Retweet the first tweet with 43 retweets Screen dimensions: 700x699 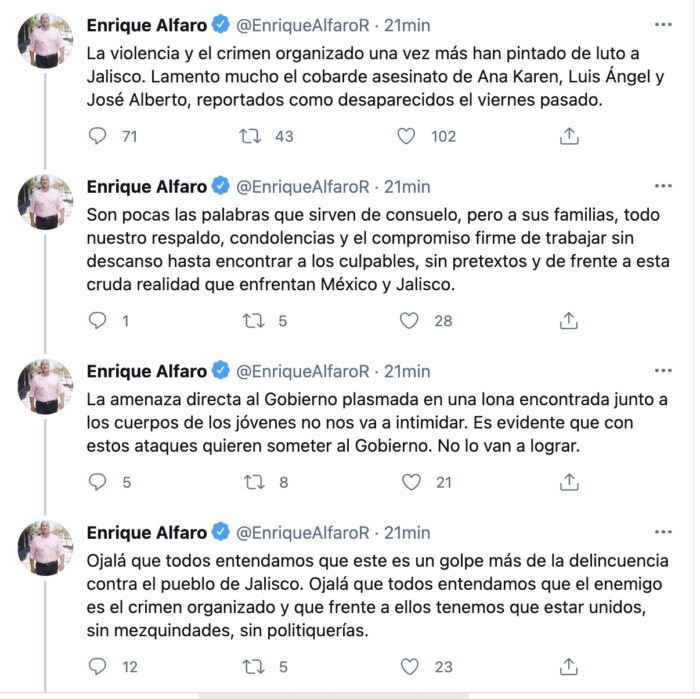pos(251,136)
